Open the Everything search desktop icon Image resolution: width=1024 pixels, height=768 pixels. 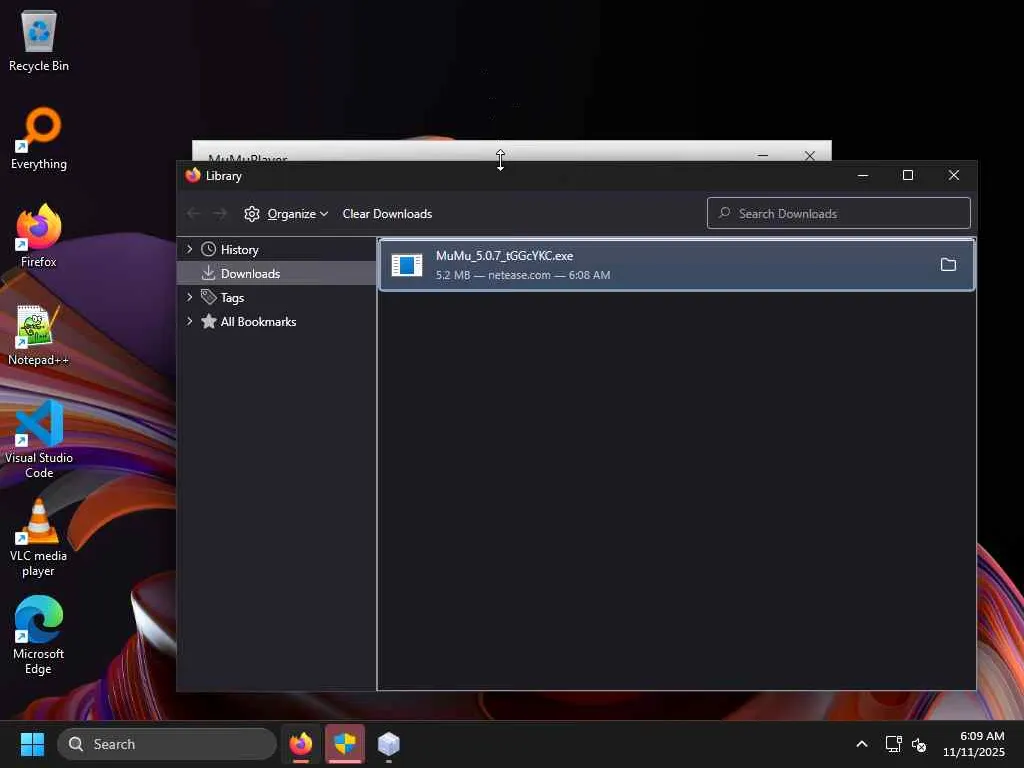[x=39, y=138]
